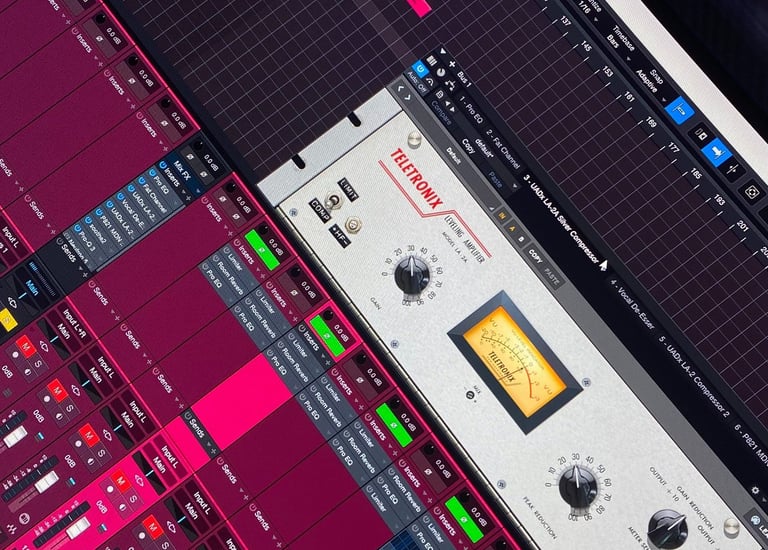768x550 pixels.
Task: Toggle PB21 MDN insert power button
Action: pyautogui.click(x=99, y=213)
